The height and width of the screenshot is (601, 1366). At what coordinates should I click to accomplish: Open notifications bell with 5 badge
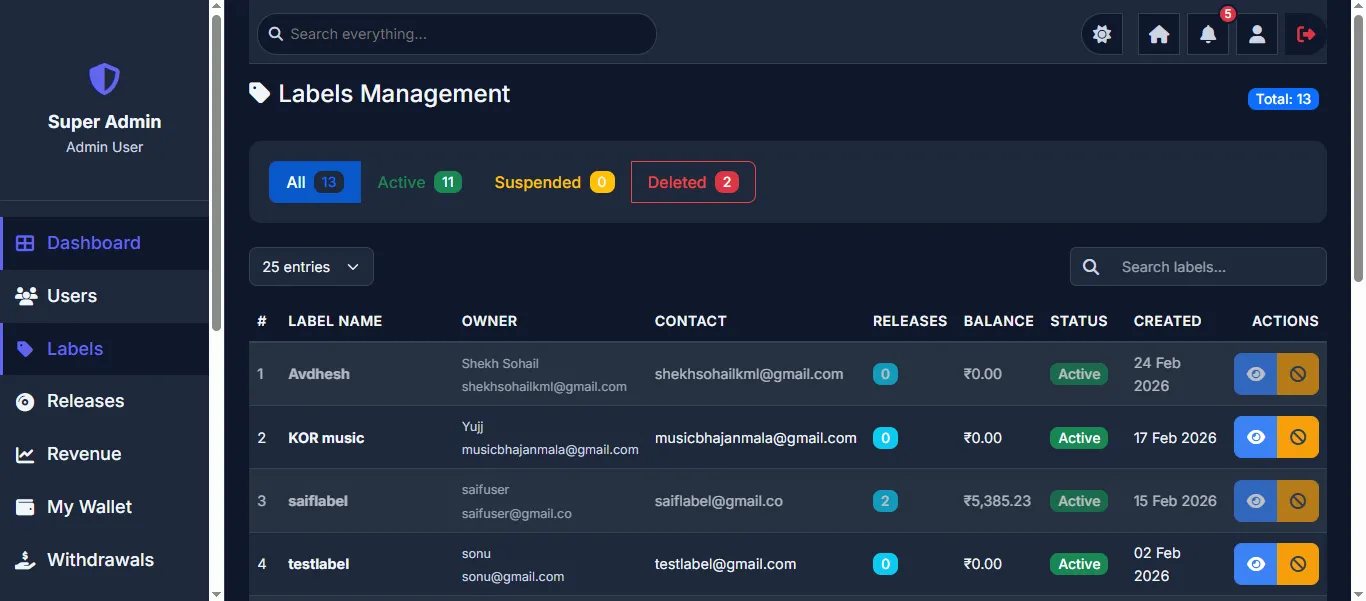point(1208,34)
